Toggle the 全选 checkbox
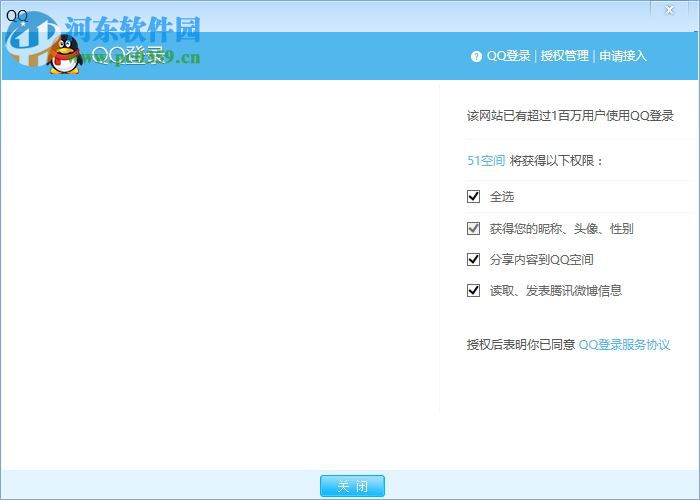This screenshot has width=700, height=500. coord(473,196)
